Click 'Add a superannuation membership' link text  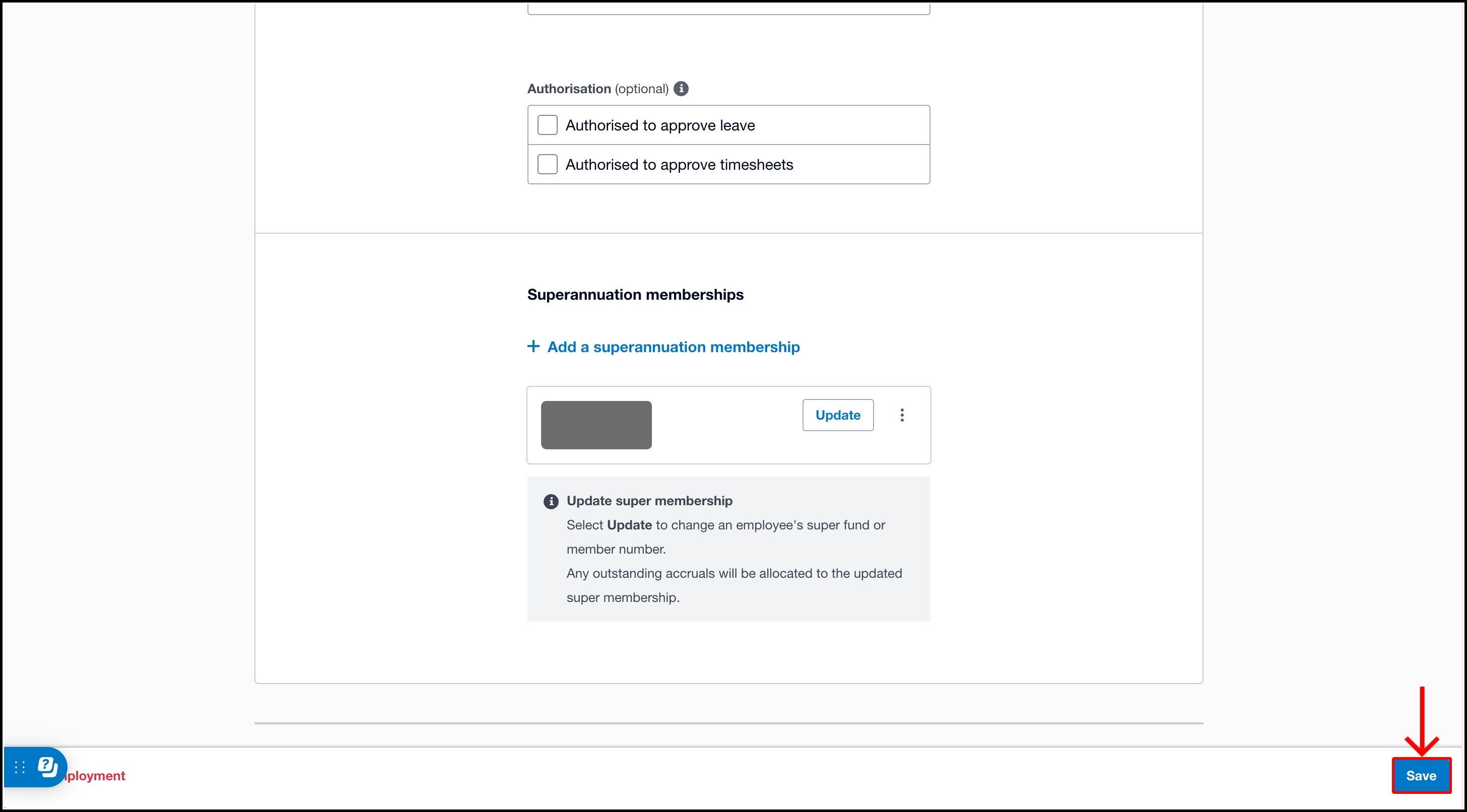673,347
